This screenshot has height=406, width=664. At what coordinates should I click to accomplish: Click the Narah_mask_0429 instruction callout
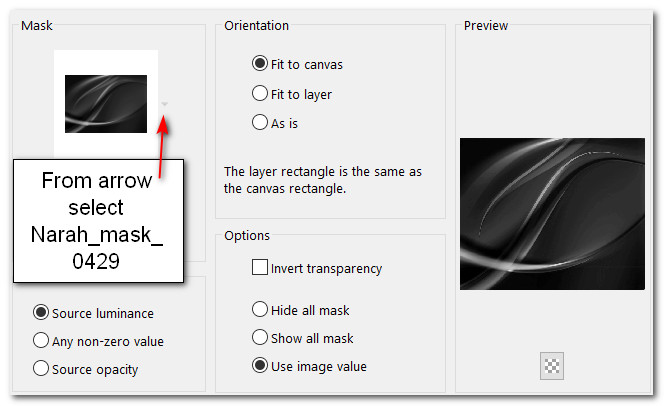pos(97,220)
